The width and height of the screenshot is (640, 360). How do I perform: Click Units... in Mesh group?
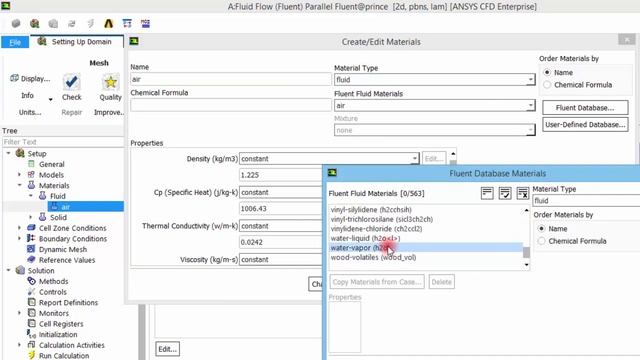click(30, 112)
